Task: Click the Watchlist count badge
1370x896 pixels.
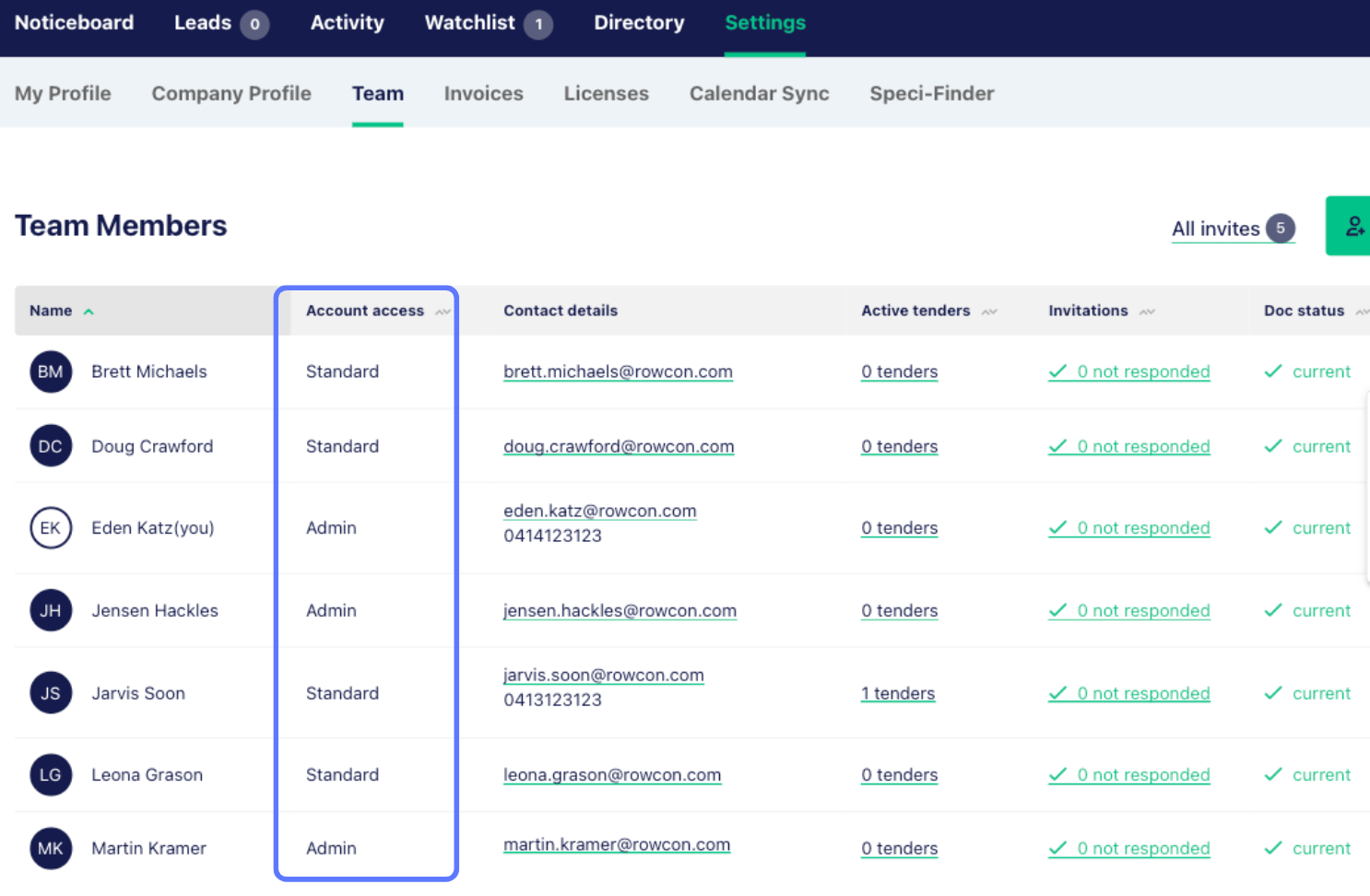Action: 538,24
